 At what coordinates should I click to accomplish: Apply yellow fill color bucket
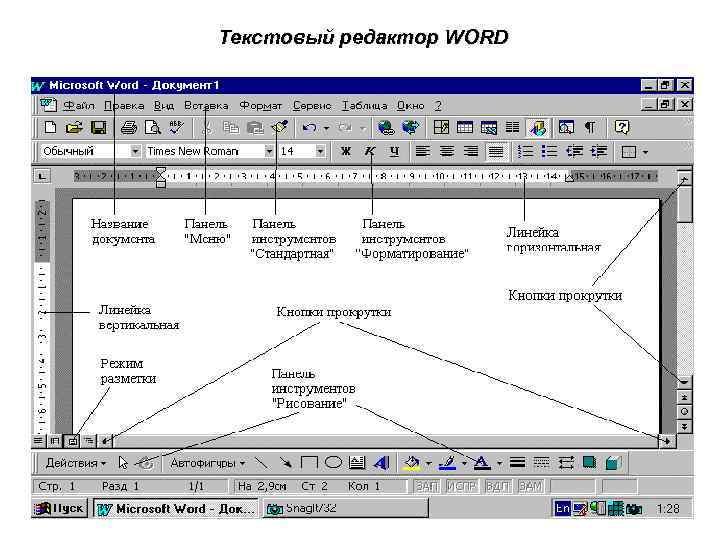(412, 463)
